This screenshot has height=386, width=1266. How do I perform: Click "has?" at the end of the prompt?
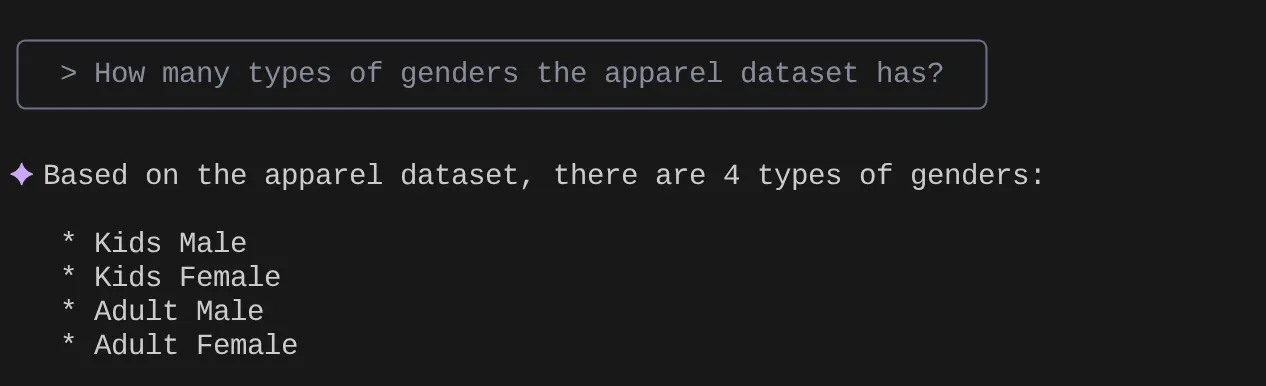910,74
